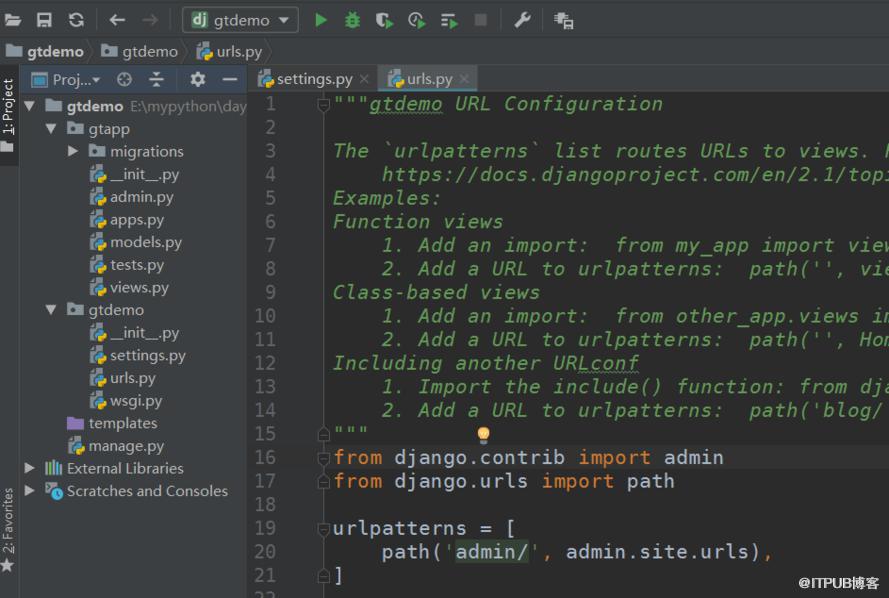
Task: Toggle the 2: Favorites side tool window
Action: [x=8, y=529]
